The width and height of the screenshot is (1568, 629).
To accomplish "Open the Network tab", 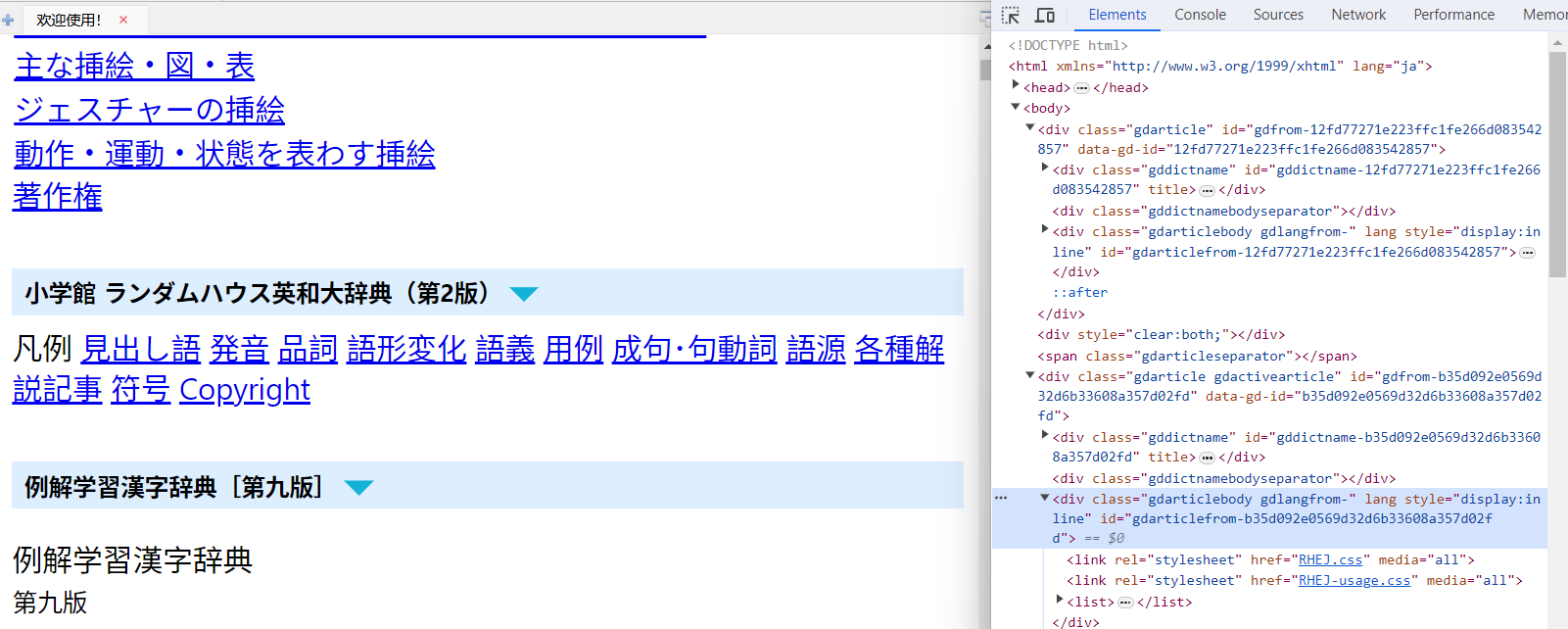I will pyautogui.click(x=1357, y=15).
